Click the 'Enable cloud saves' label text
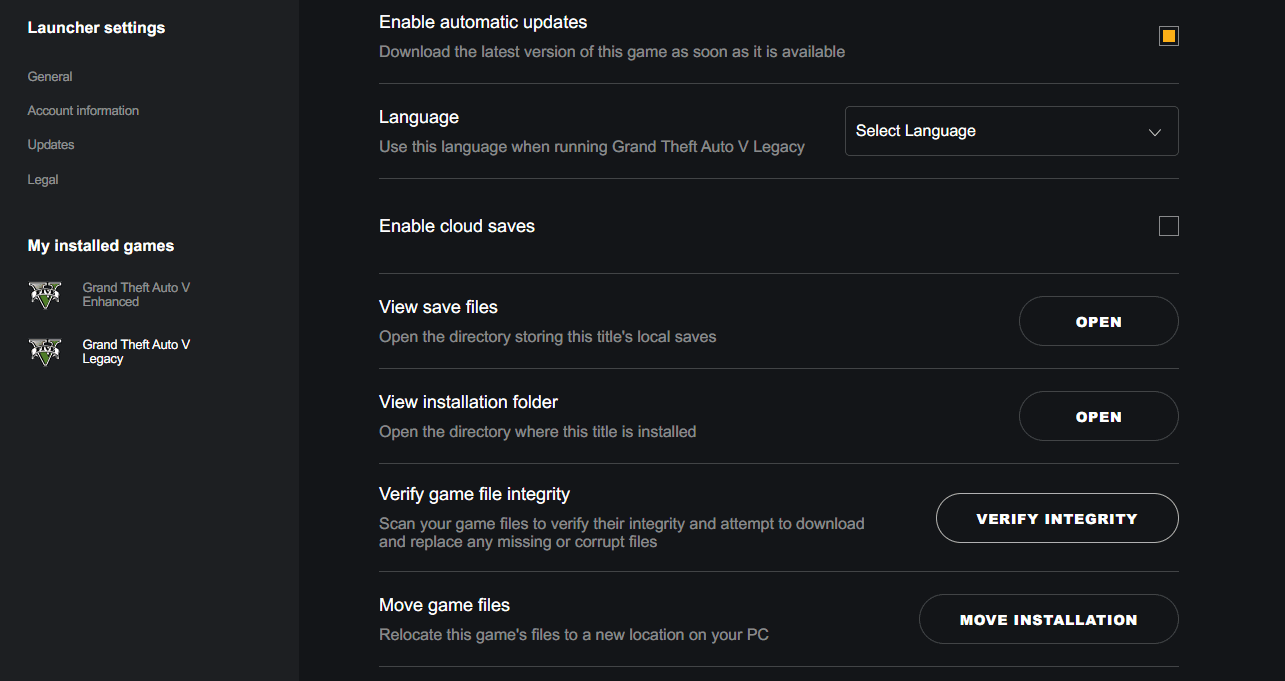This screenshot has height=681, width=1285. 457,226
